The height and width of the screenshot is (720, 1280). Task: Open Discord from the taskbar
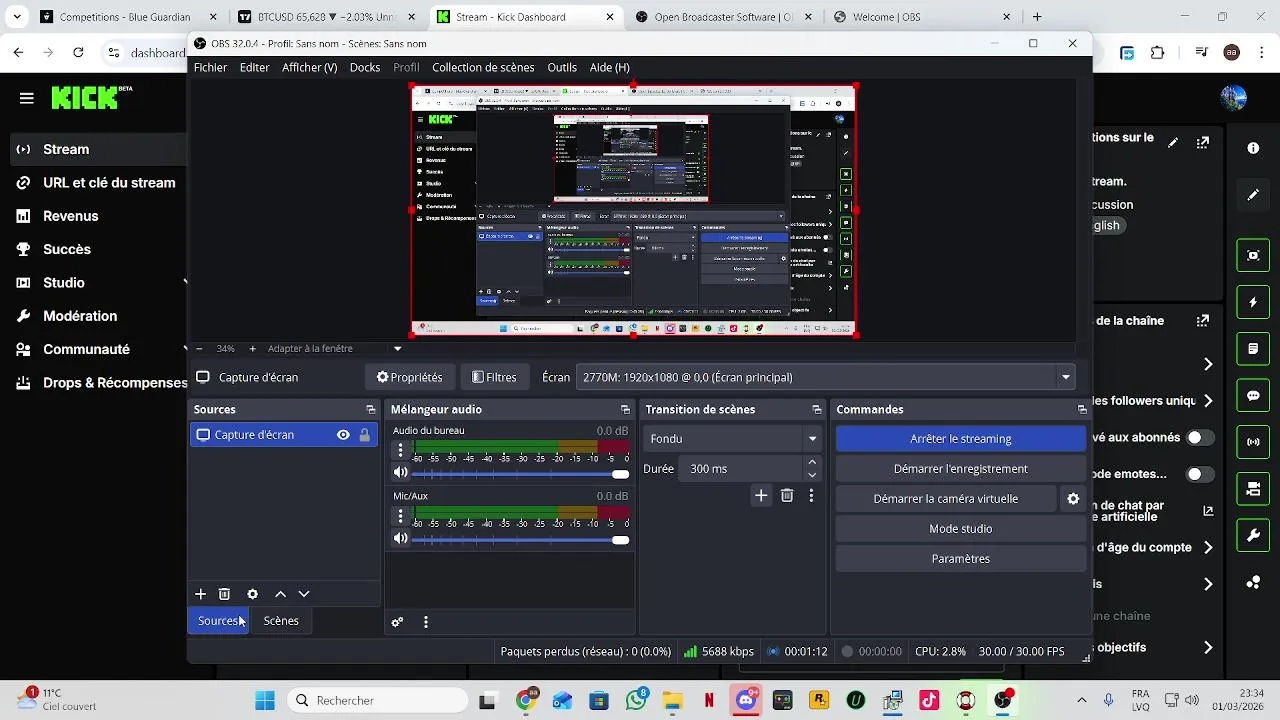point(746,701)
